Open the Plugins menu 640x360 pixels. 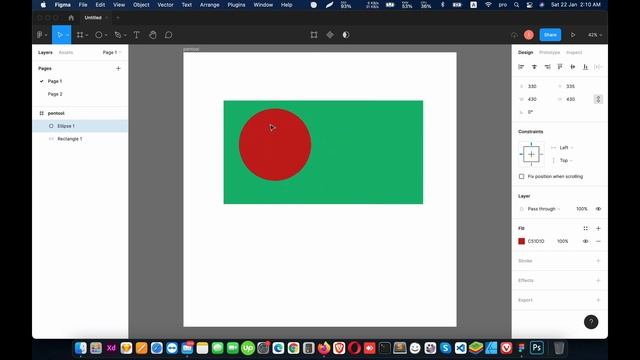236,5
